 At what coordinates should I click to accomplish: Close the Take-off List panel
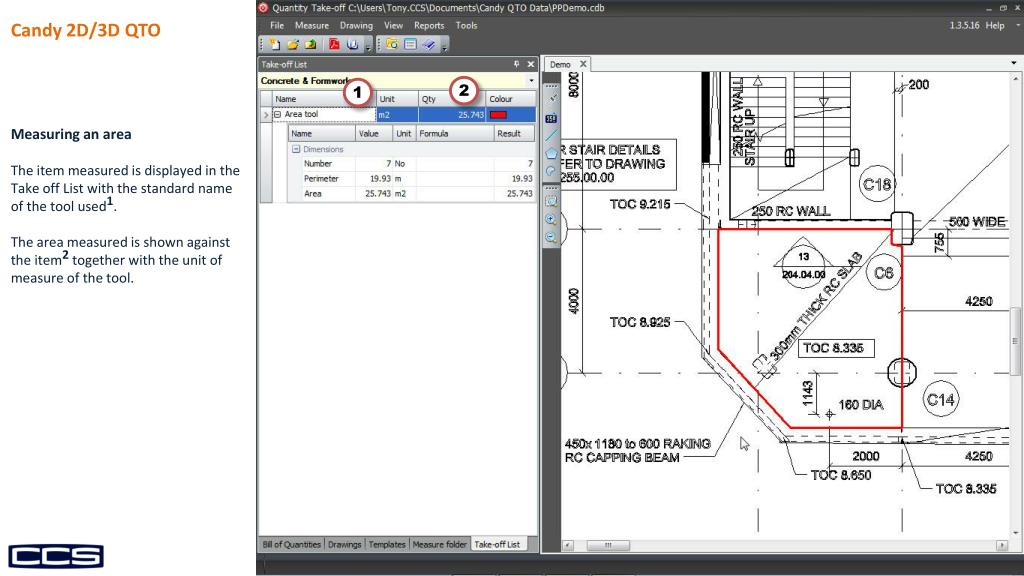point(530,64)
